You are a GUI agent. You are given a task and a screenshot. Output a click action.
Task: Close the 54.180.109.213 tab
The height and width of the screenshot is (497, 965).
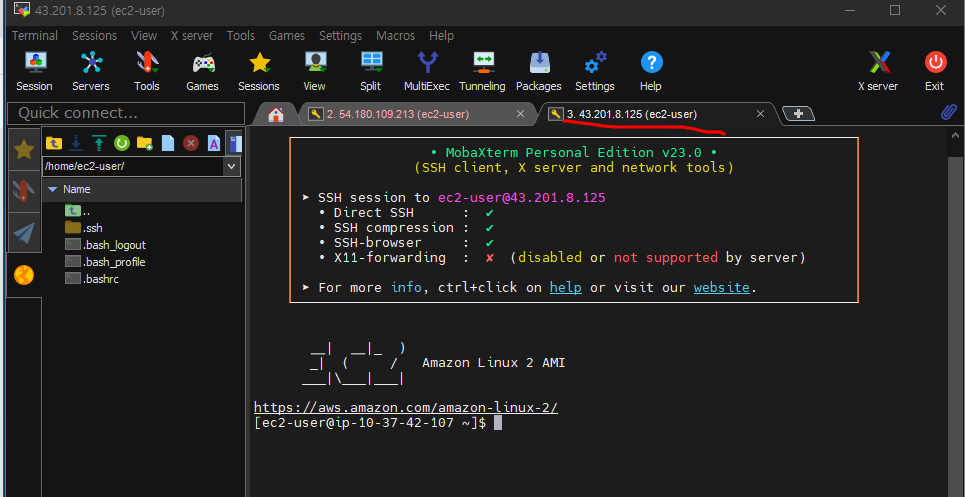520,114
